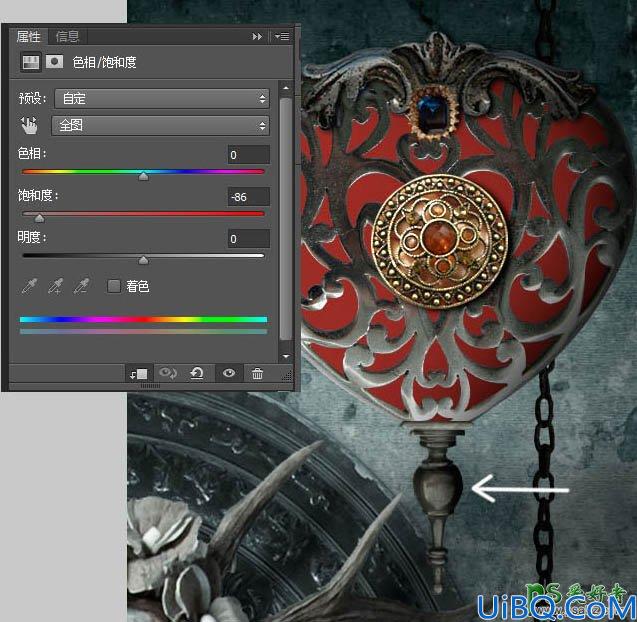This screenshot has width=637, height=622.
Task: Enable the 着色 colorize checkbox
Action: point(113,286)
